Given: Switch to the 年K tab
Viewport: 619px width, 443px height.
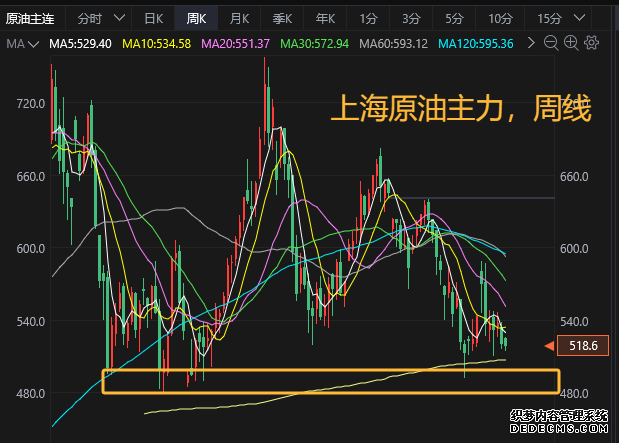Looking at the screenshot, I should [x=325, y=18].
